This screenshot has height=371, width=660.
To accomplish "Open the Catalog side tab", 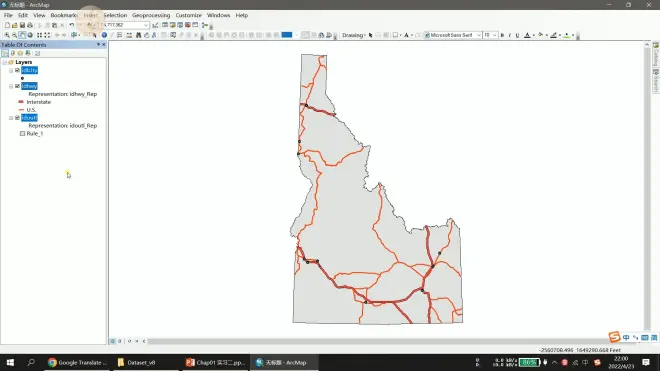I will [656, 54].
